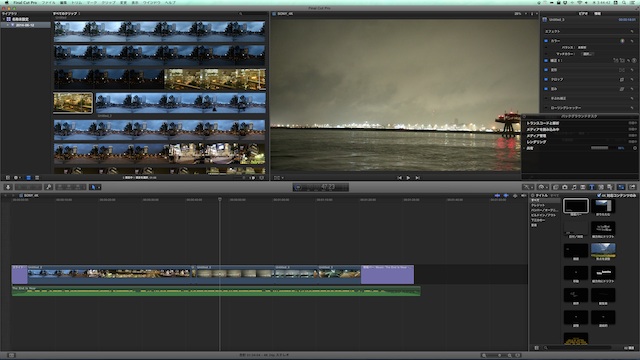Choose the Select arrow tool
This screenshot has height=360, width=640.
[x=93, y=187]
